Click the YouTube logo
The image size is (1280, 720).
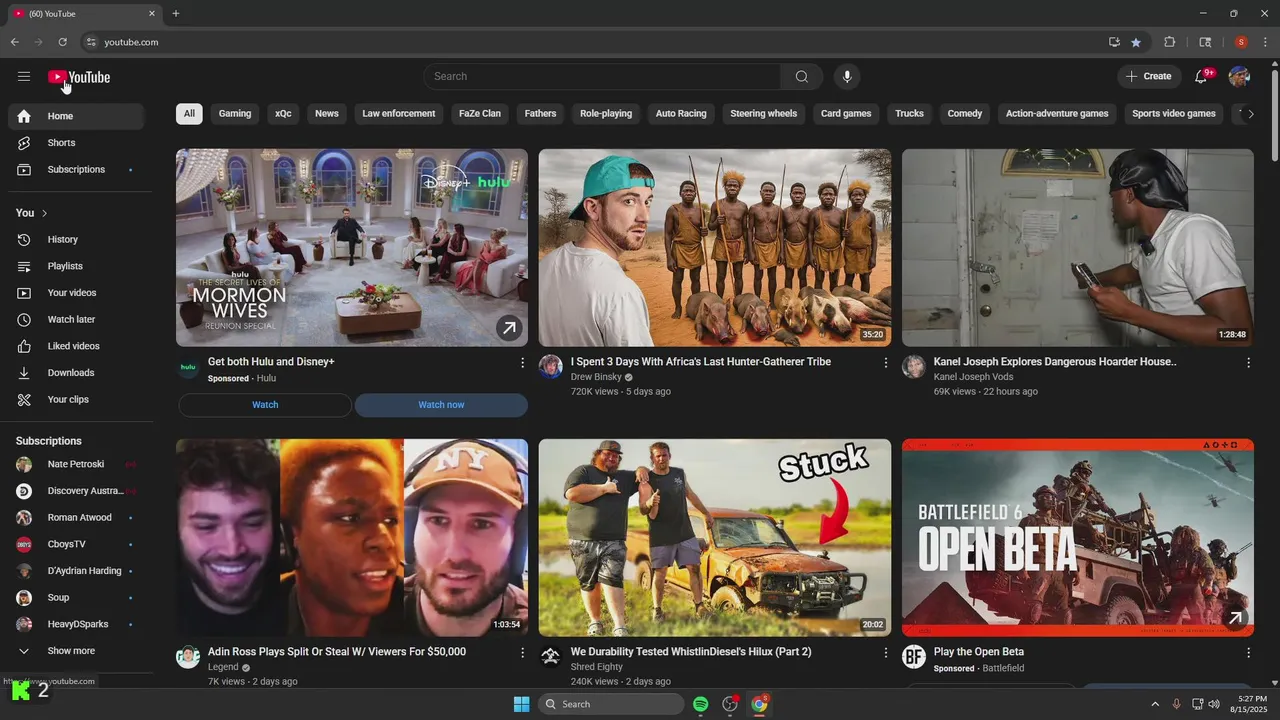tap(79, 77)
